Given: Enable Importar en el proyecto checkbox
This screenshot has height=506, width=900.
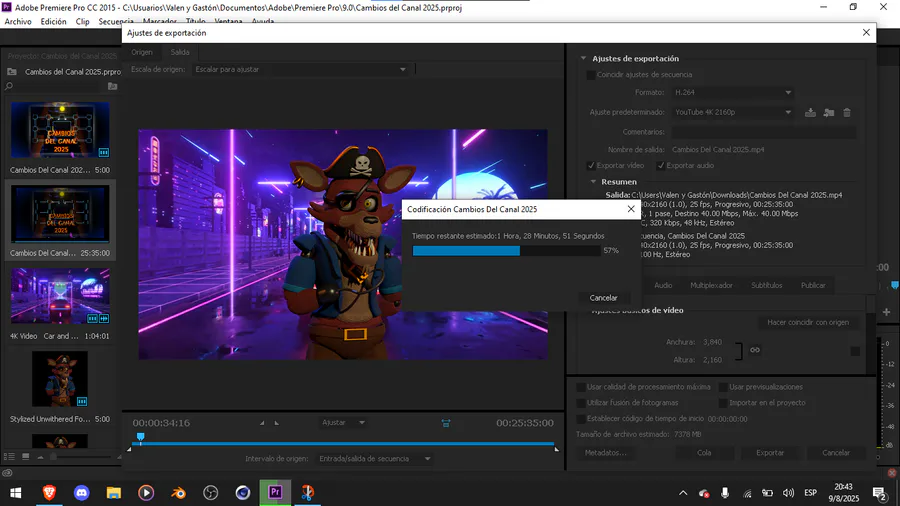Looking at the screenshot, I should point(723,403).
